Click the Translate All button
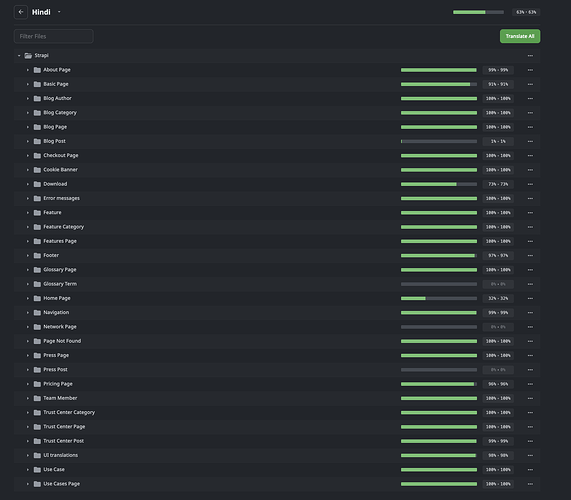 tap(520, 36)
